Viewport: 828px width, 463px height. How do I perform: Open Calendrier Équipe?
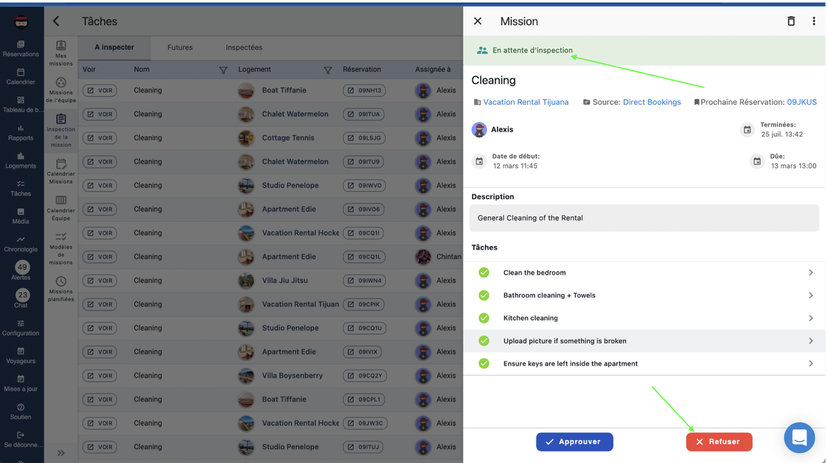[x=61, y=208]
